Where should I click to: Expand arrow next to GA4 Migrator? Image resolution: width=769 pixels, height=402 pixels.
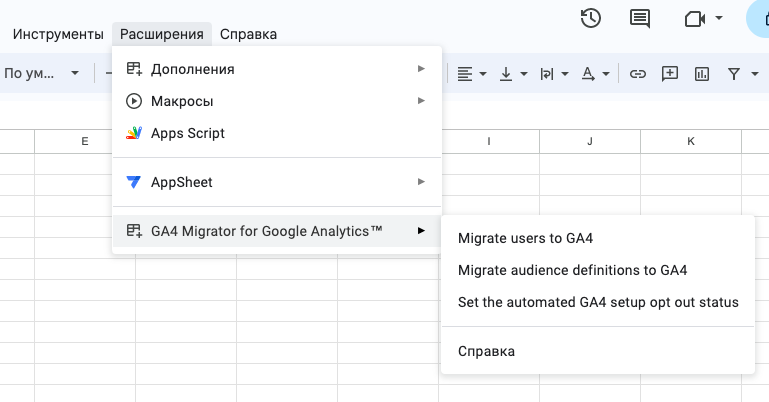tap(421, 230)
